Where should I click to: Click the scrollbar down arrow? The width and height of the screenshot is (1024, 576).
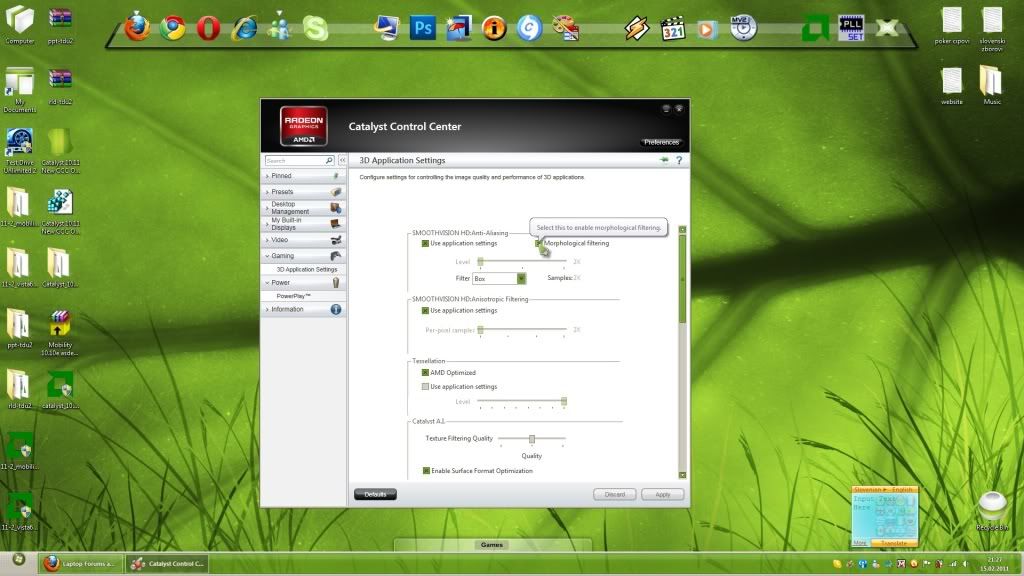(682, 475)
